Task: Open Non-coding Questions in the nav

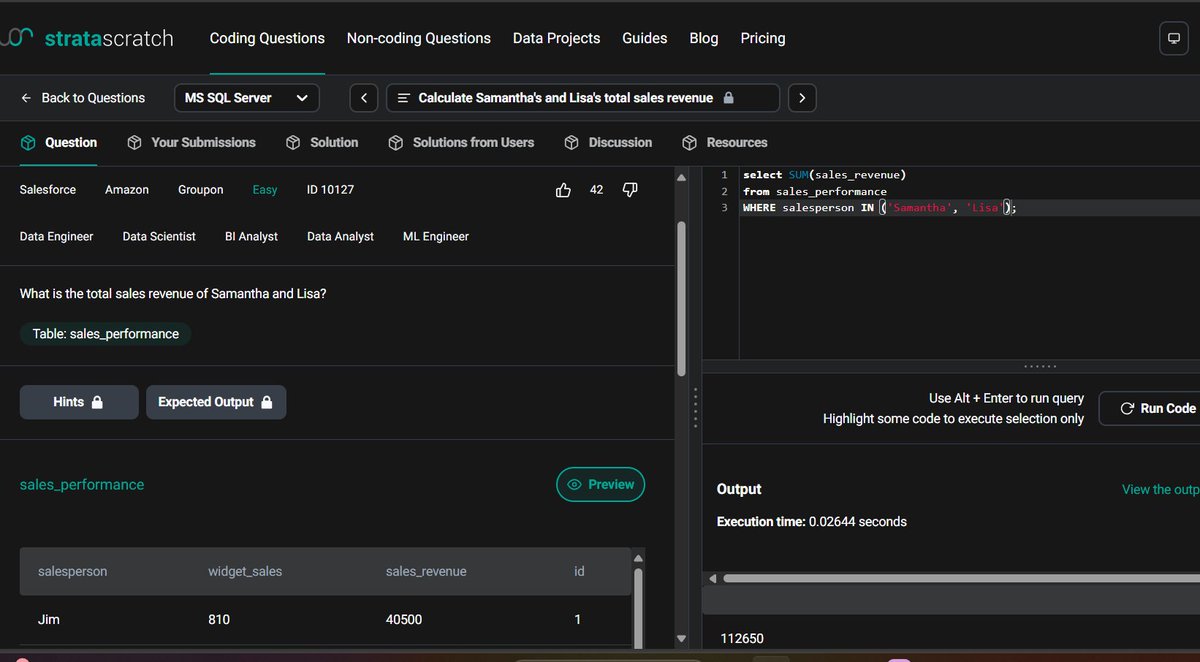Action: tap(419, 38)
